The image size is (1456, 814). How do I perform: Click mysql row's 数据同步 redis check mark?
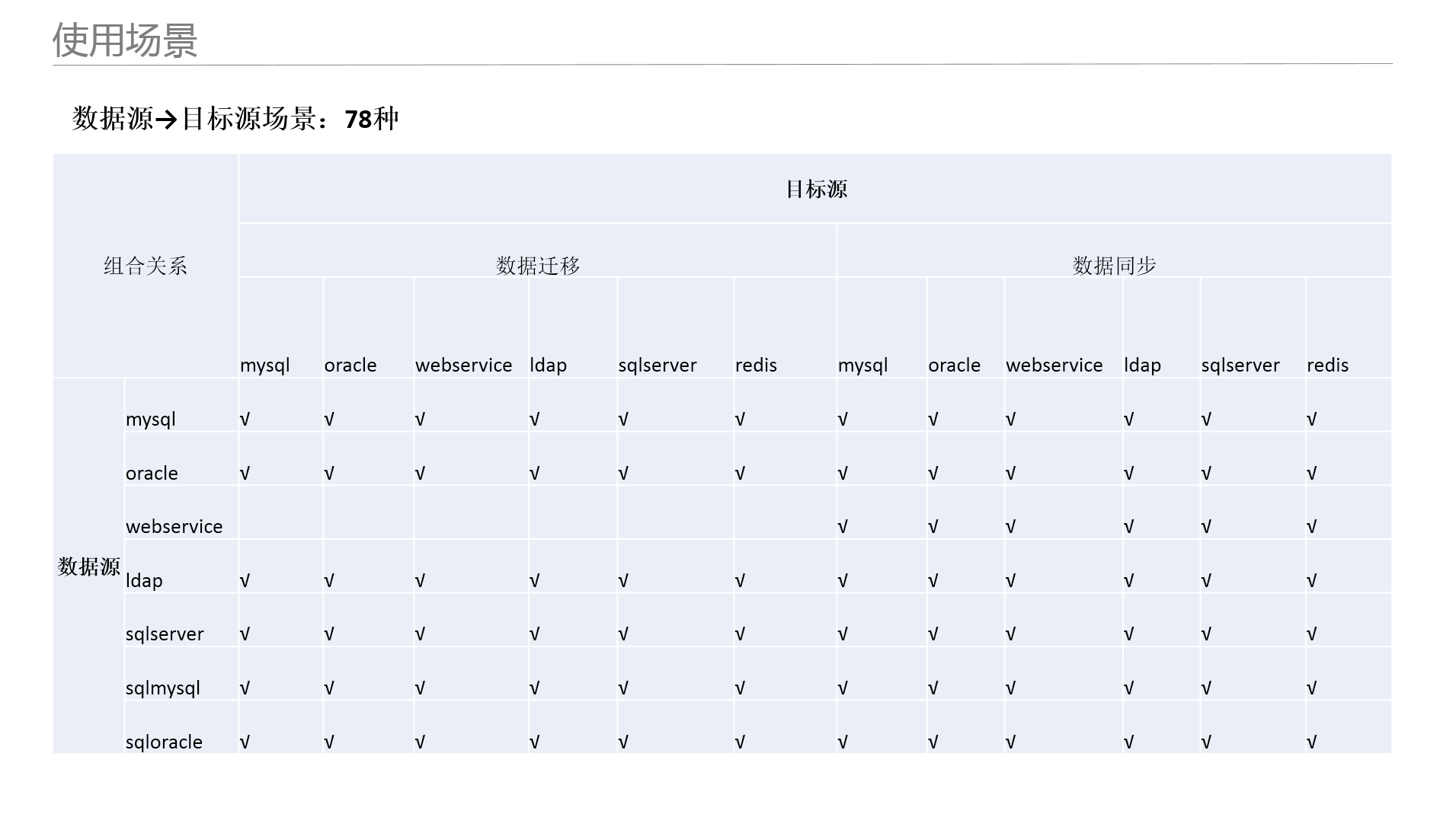point(1311,420)
